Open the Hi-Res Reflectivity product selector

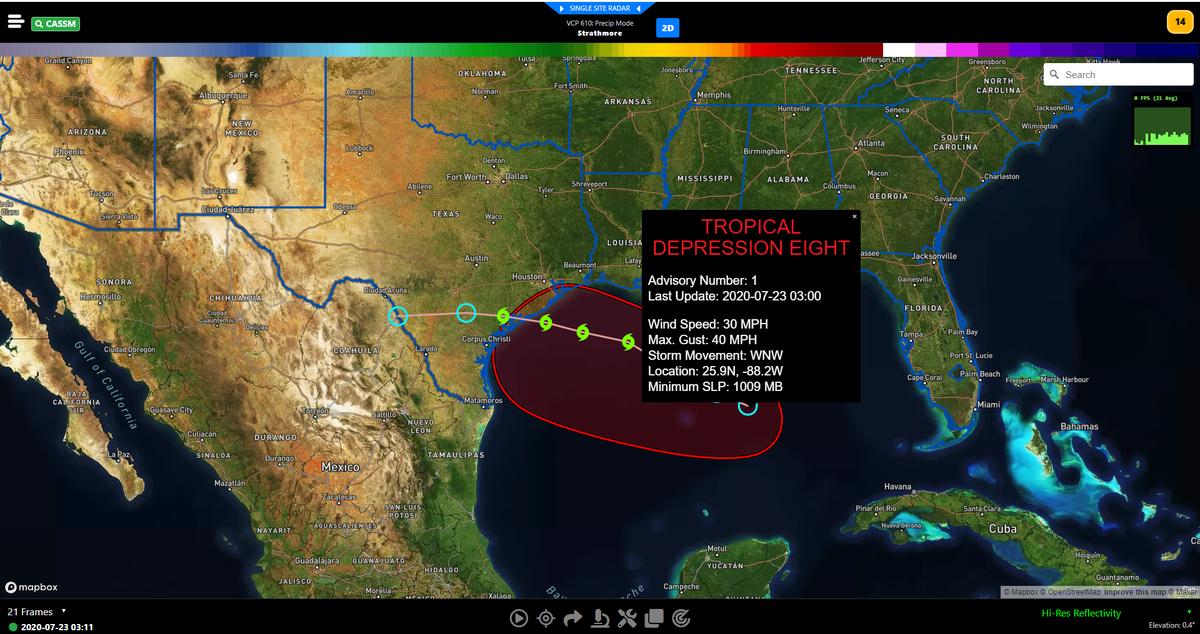pyautogui.click(x=1081, y=613)
